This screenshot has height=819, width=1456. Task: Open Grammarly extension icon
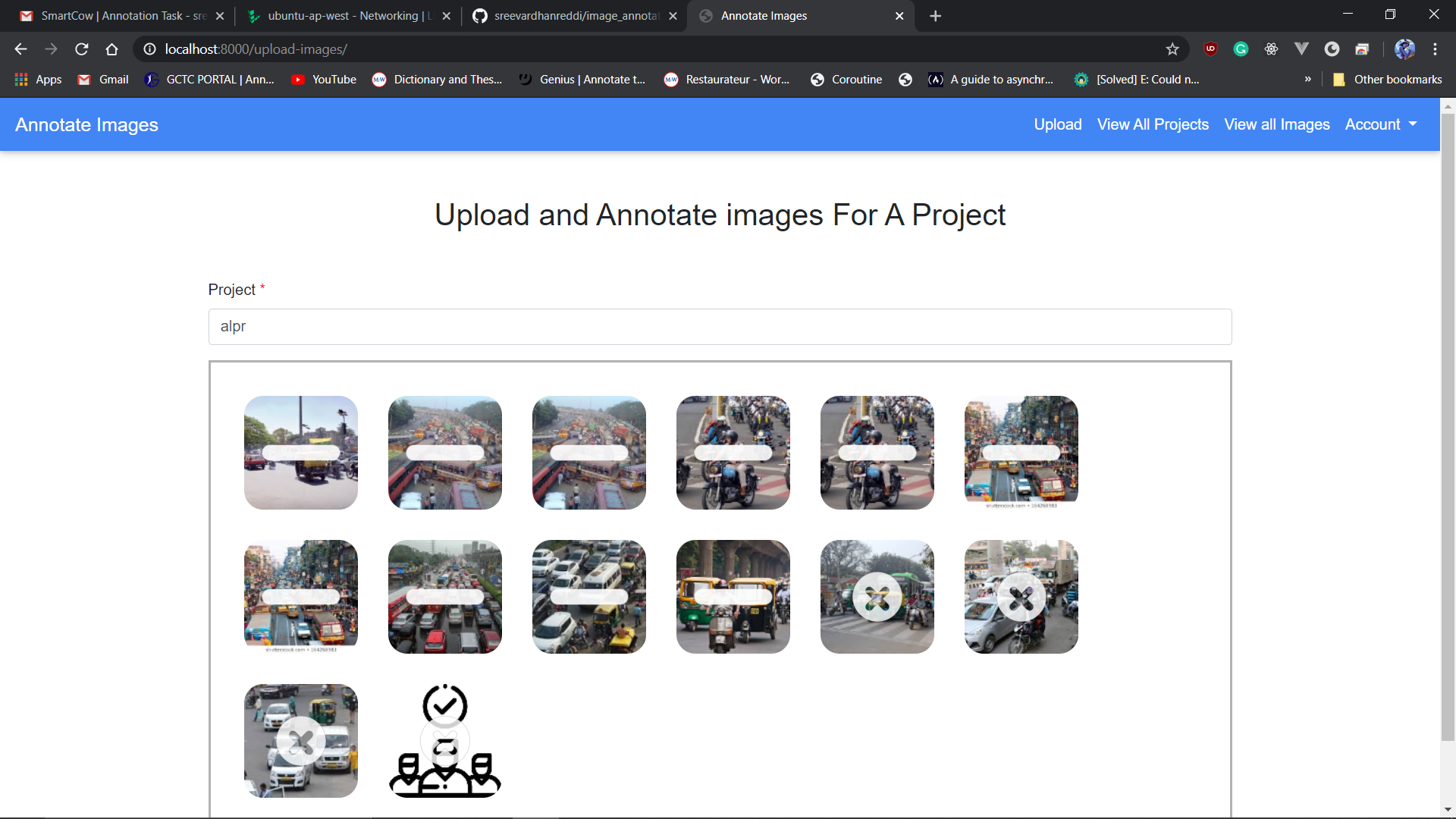(1241, 49)
